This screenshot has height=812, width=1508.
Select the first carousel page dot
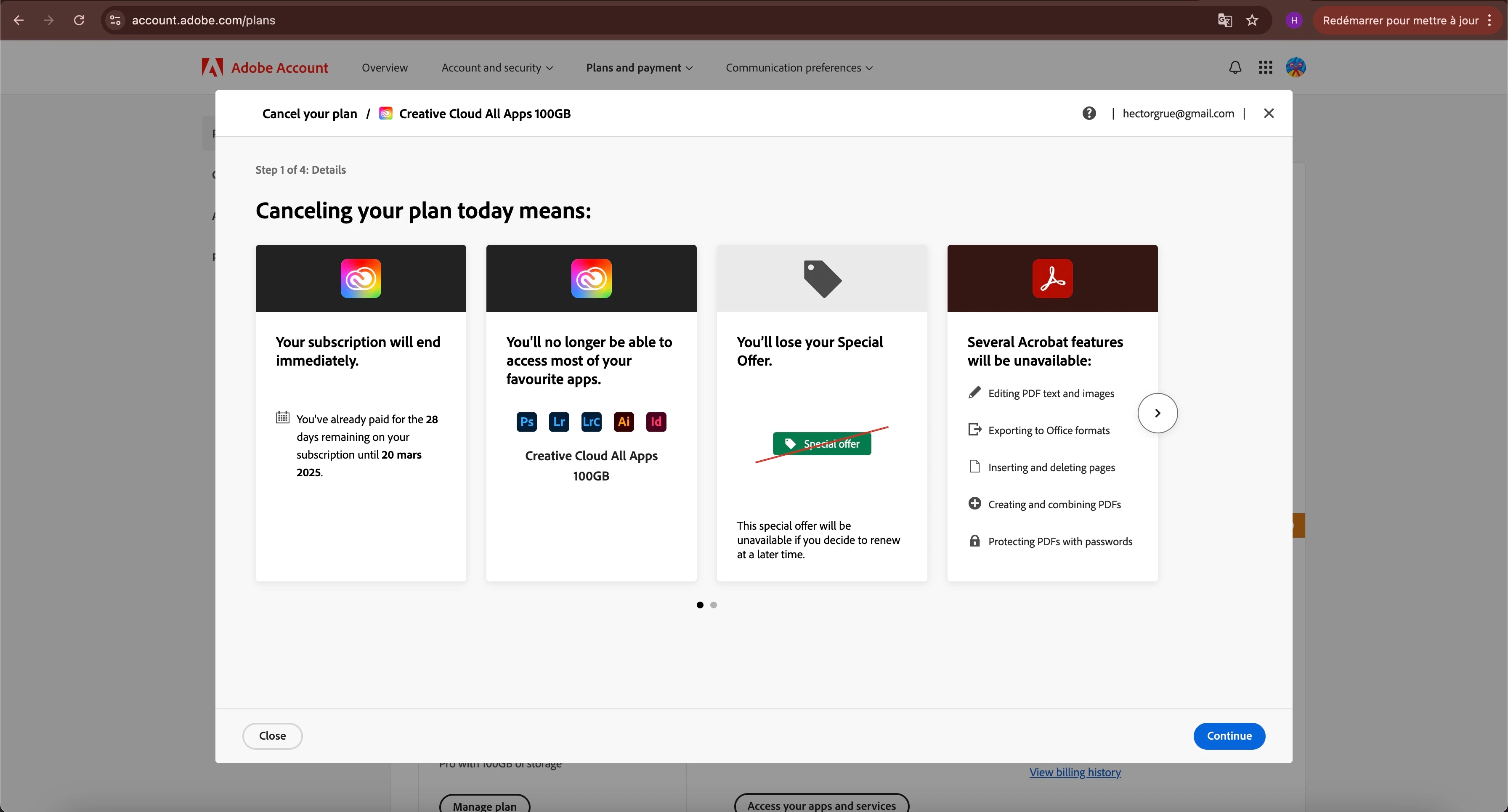pos(700,605)
